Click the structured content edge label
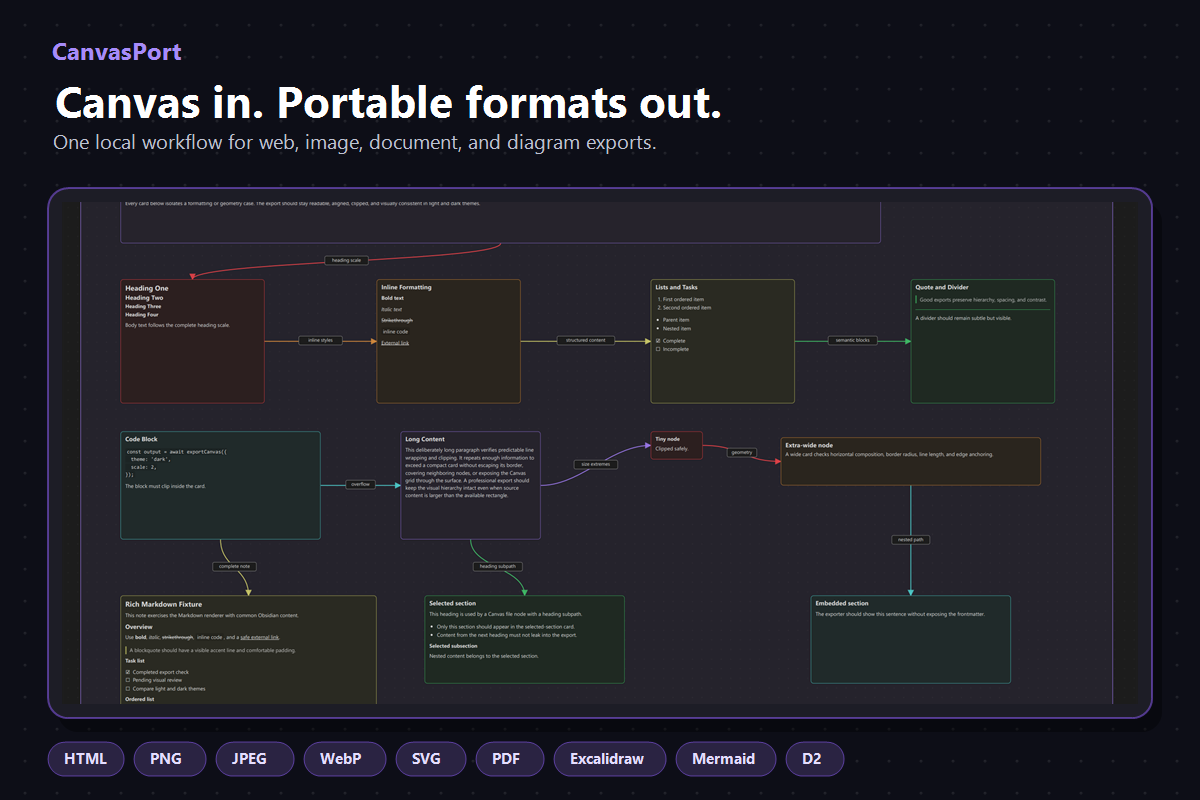Screen dimensions: 1200x800 (x=585, y=341)
